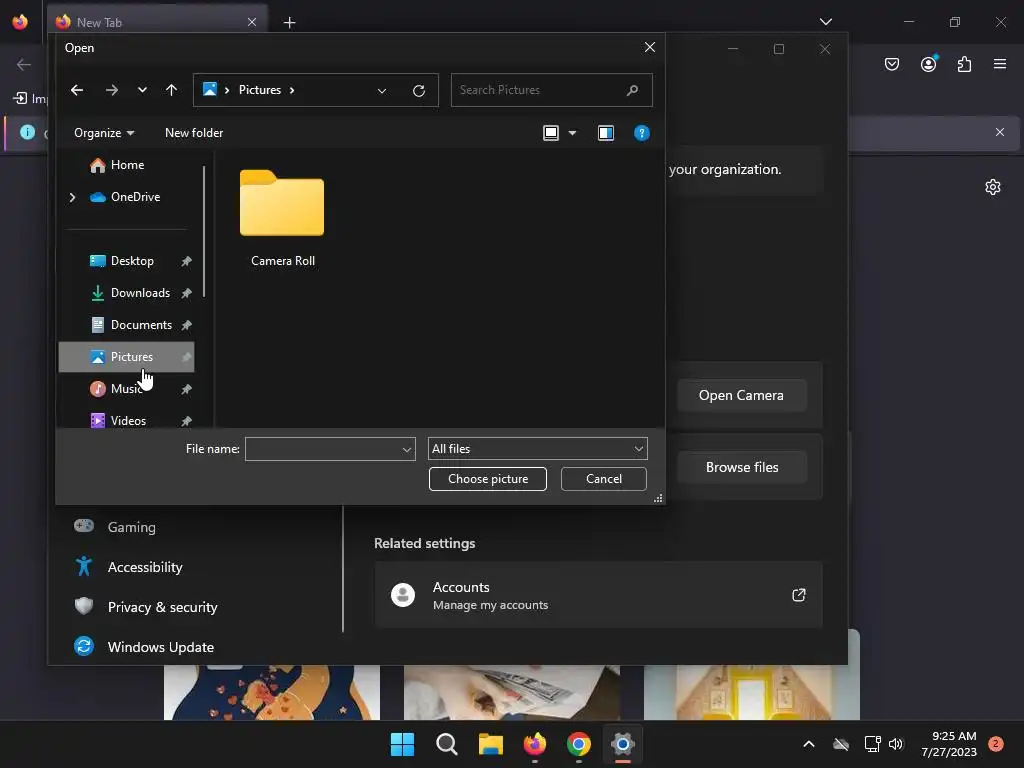Image resolution: width=1024 pixels, height=768 pixels.
Task: Open dialog Help button
Action: tap(642, 133)
